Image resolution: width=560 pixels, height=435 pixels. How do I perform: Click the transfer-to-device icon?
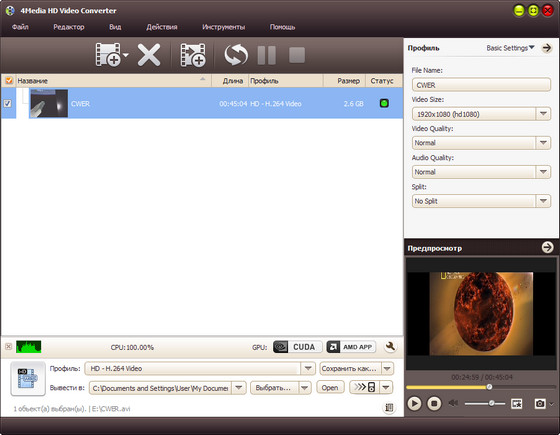point(365,387)
